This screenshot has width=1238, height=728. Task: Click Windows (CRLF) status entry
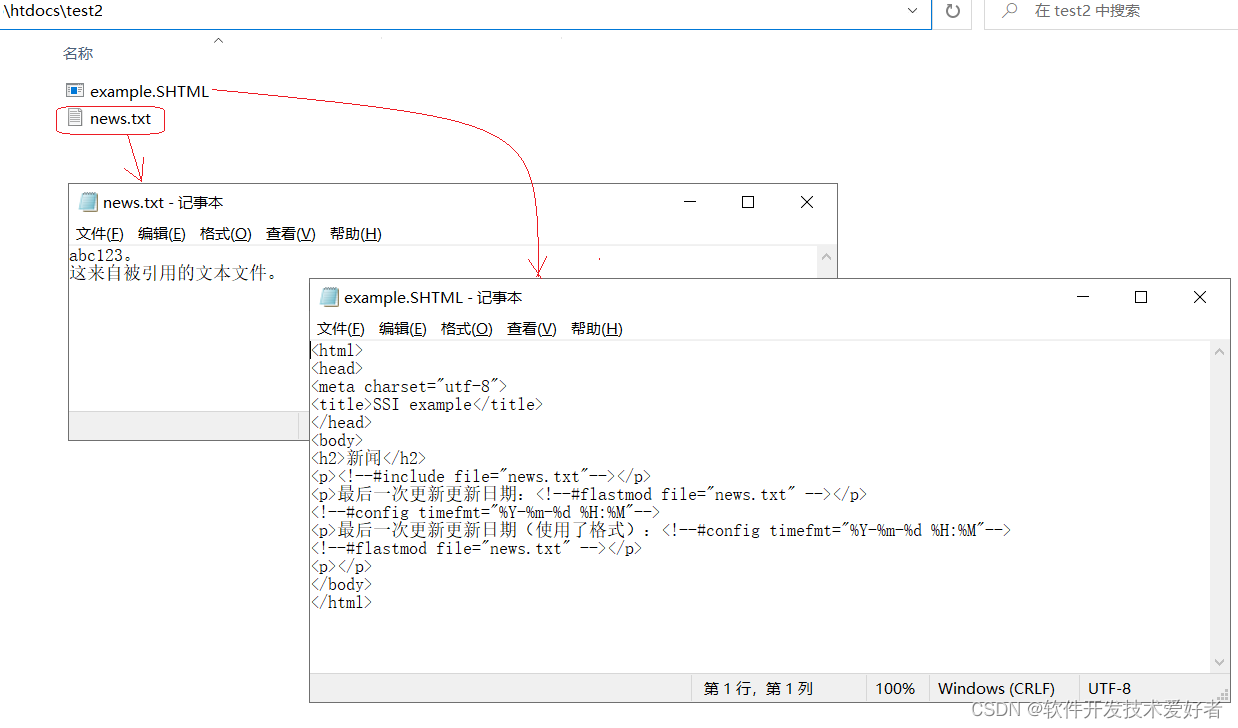click(x=996, y=688)
